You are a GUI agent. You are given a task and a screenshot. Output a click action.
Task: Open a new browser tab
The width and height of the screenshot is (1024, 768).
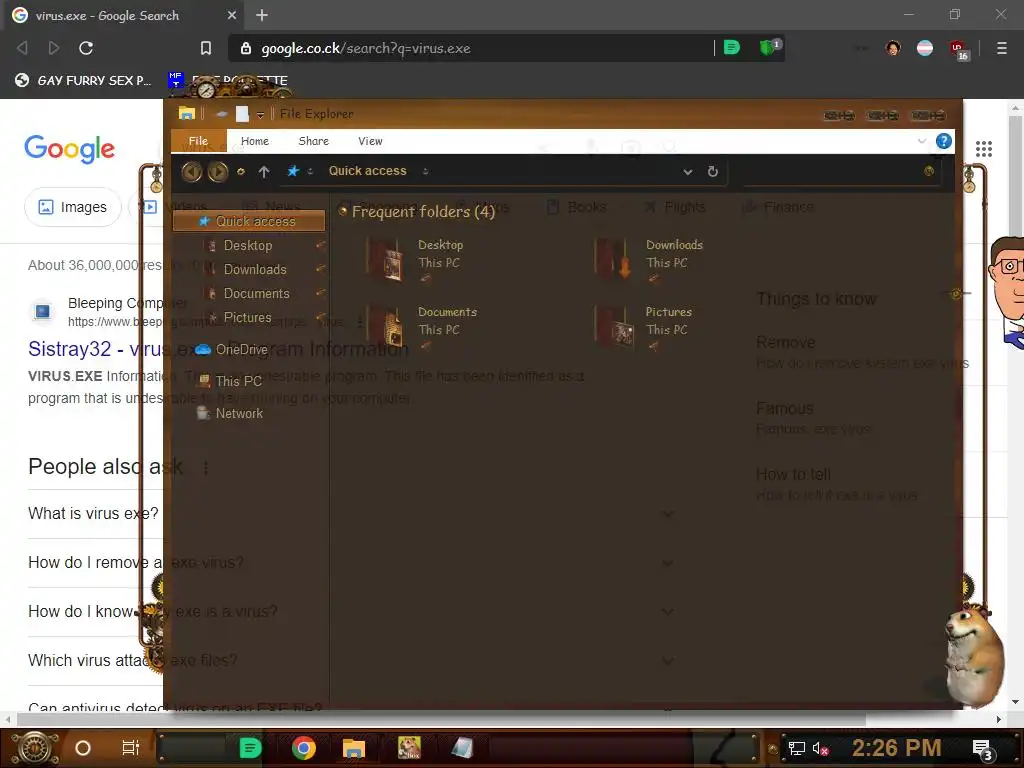[262, 15]
